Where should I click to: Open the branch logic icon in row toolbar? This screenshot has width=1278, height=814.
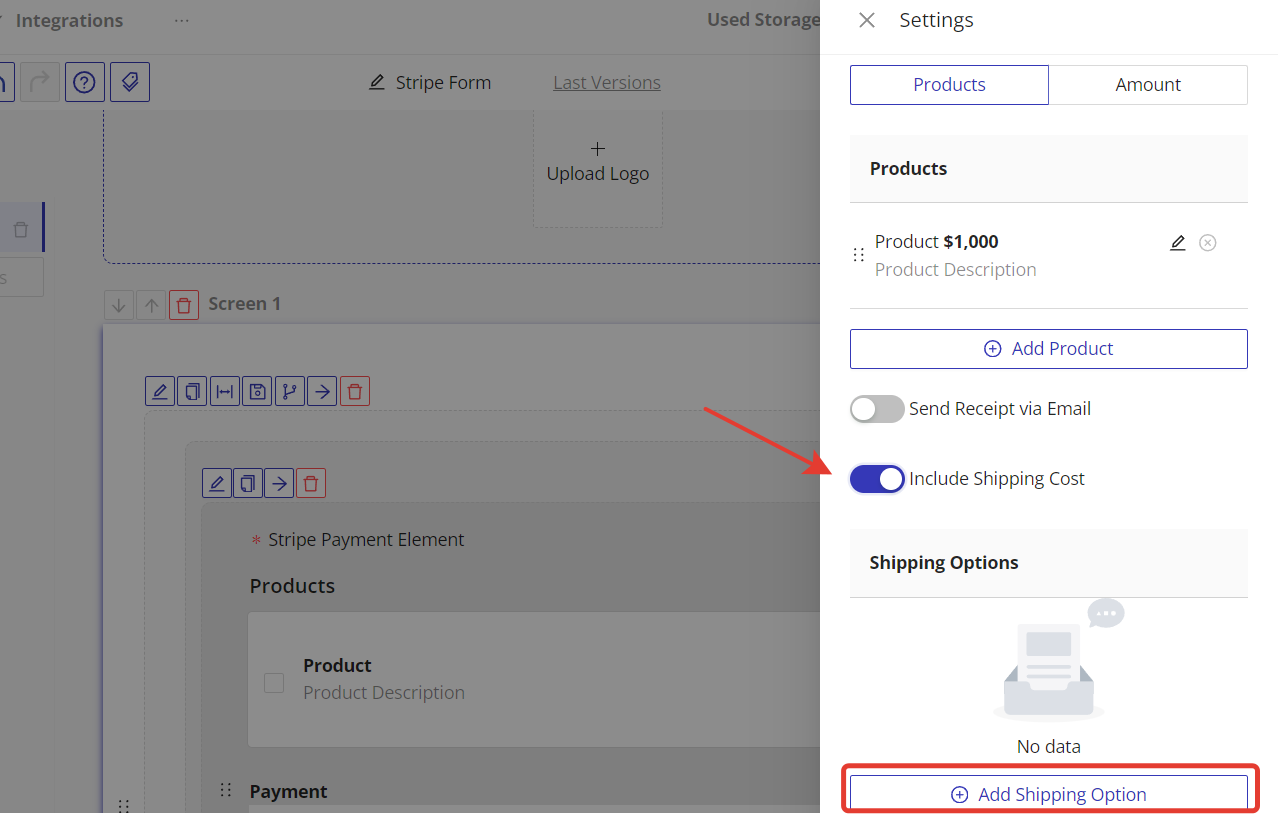tap(289, 391)
